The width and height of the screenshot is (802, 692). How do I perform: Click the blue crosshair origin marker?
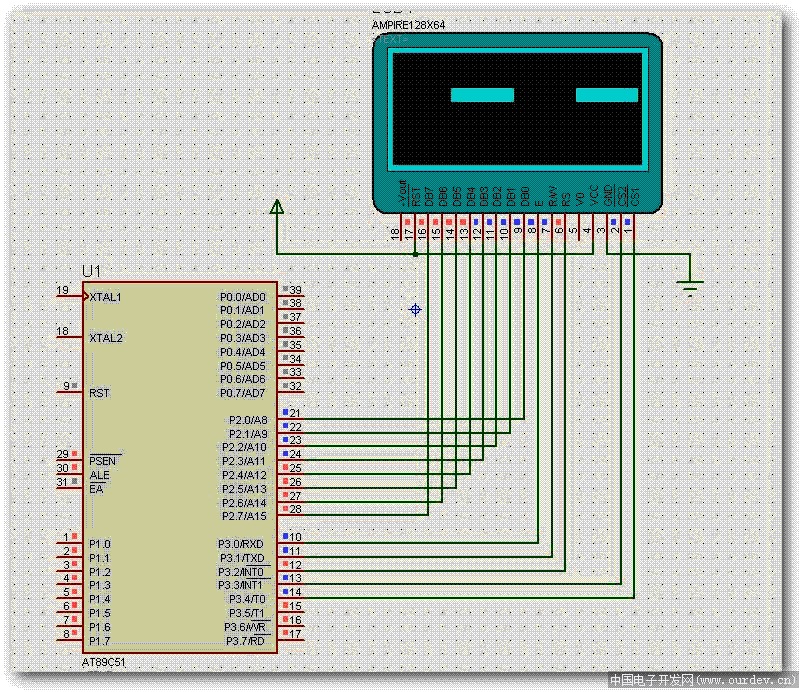pos(416,310)
